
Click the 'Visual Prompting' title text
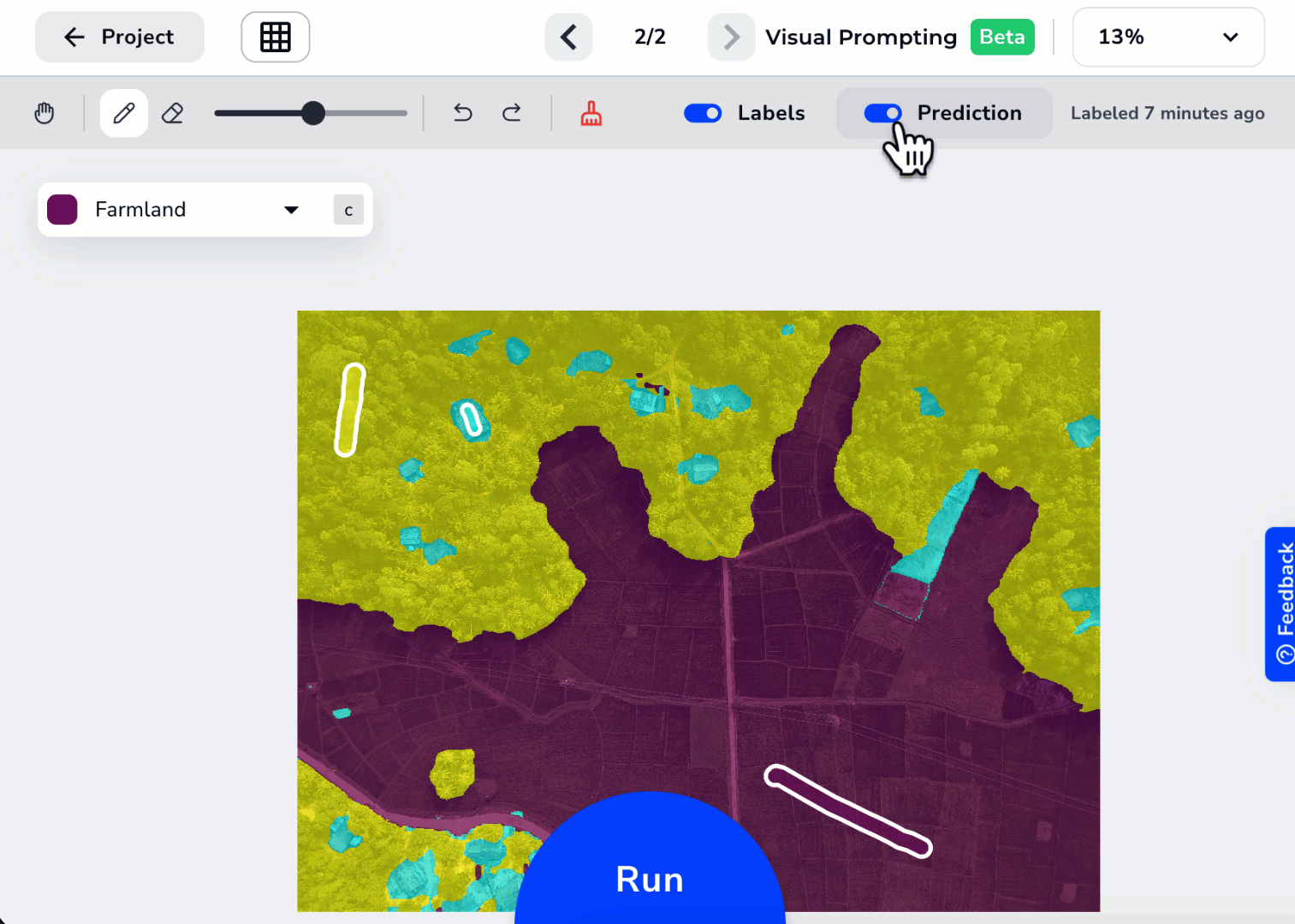(x=861, y=37)
